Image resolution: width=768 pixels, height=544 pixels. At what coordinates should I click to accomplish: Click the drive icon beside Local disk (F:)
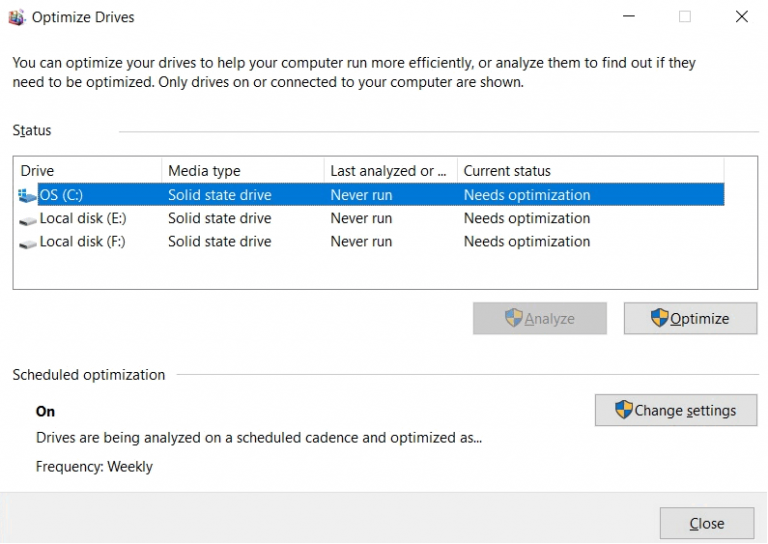pyautogui.click(x=27, y=242)
